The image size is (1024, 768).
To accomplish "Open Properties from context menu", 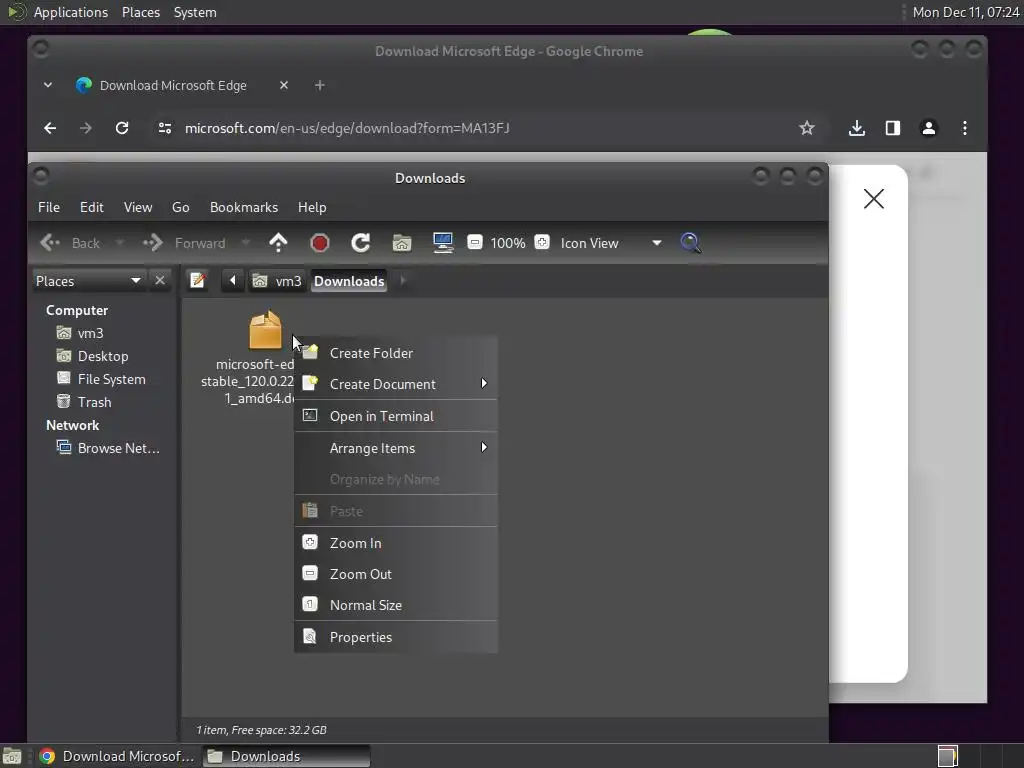I will [x=396, y=637].
